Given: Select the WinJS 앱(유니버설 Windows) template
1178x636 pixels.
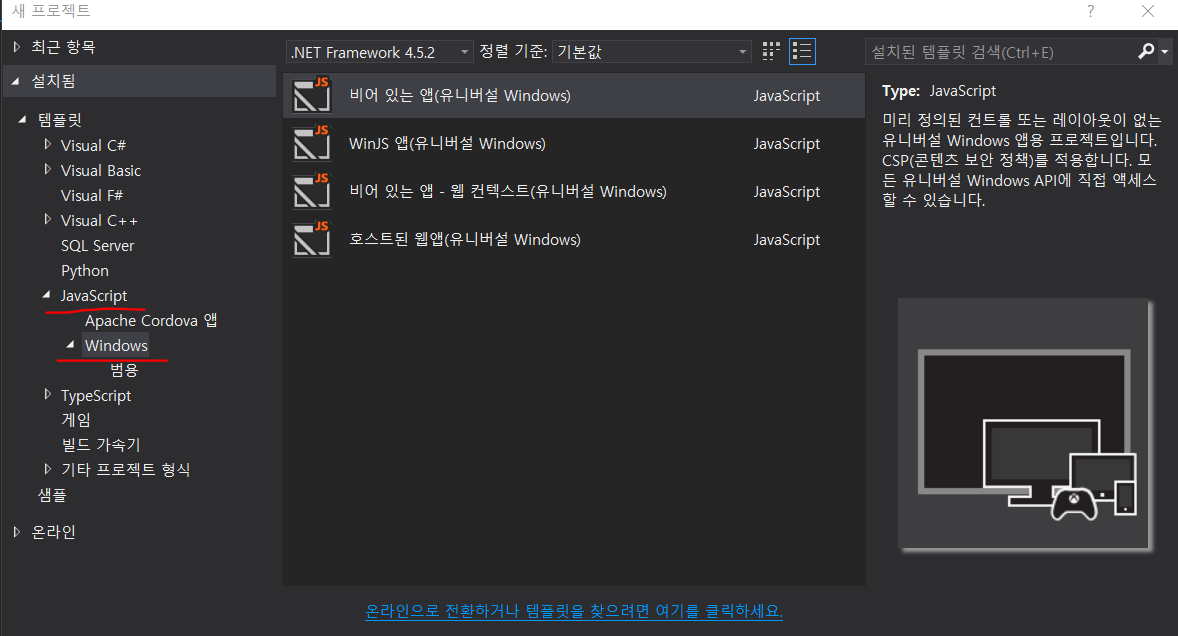Looking at the screenshot, I should pyautogui.click(x=500, y=143).
